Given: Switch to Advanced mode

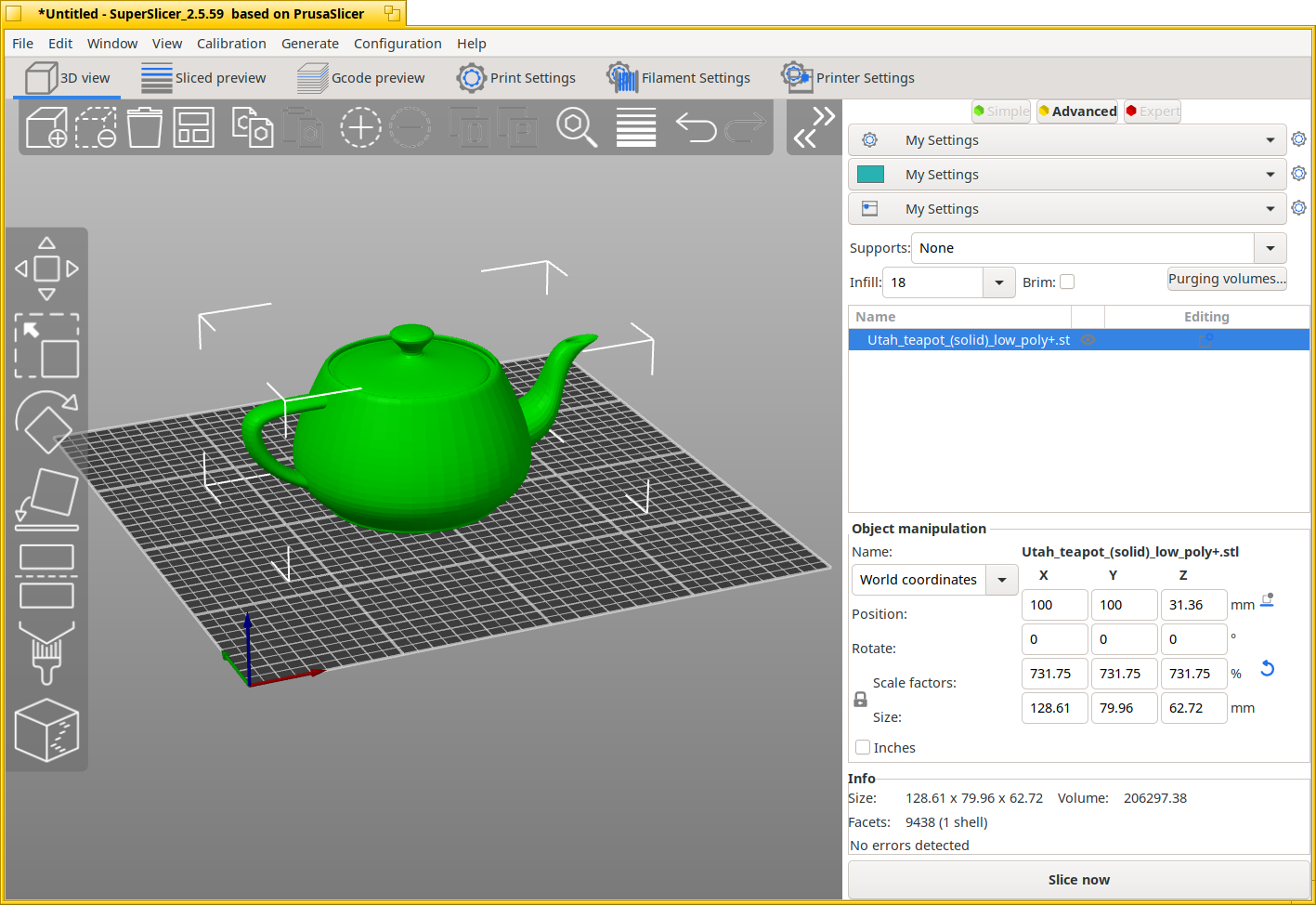Looking at the screenshot, I should 1077,111.
